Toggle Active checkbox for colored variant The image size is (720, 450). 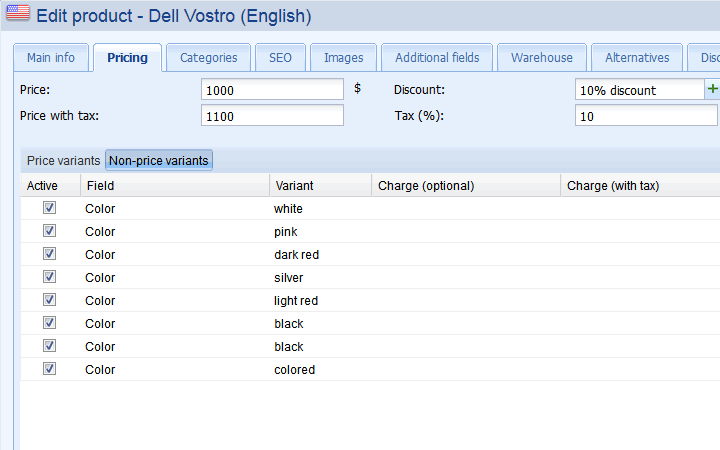pyautogui.click(x=50, y=368)
